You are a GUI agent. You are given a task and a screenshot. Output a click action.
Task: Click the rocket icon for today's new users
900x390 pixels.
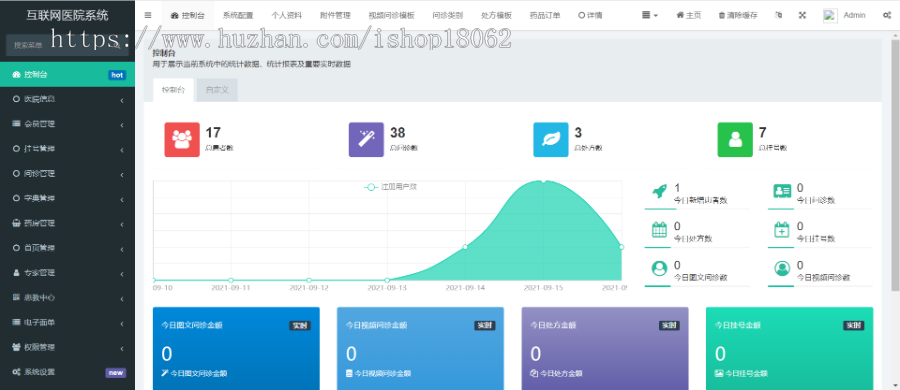click(659, 191)
